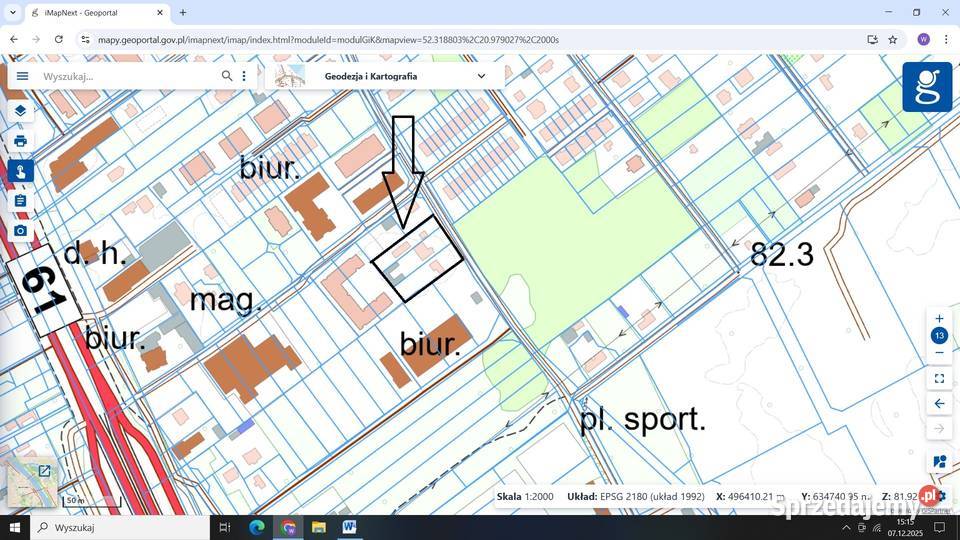Open File Explorer from taskbar
960x540 pixels.
click(x=318, y=527)
